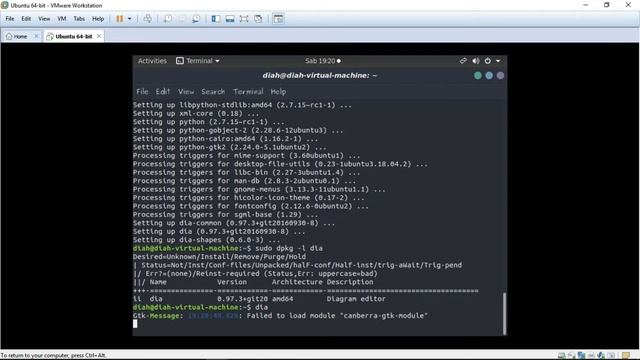Click the 'Diagram editor' description text

tap(356, 299)
